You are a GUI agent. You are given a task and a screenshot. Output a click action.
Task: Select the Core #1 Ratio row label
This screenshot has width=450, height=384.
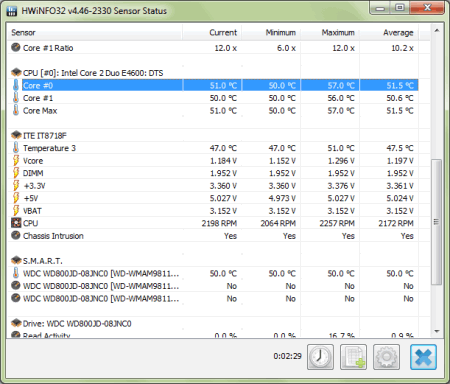pos(48,48)
